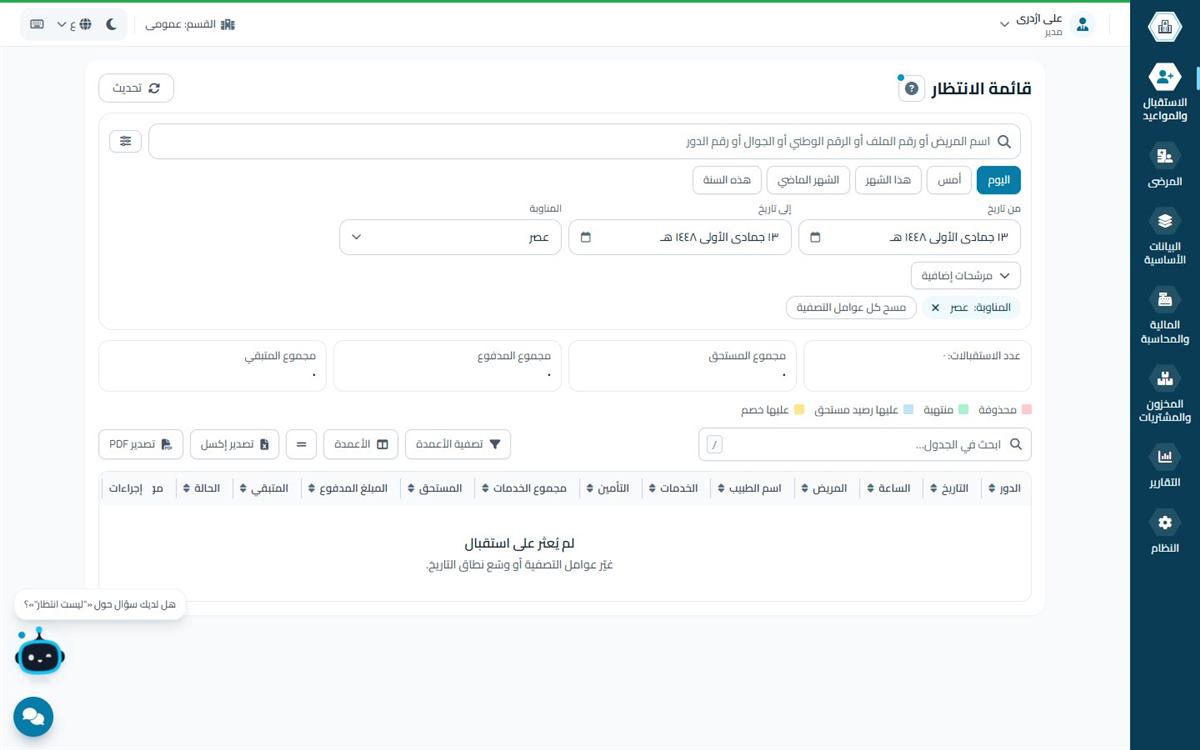Image resolution: width=1200 pixels, height=750 pixels.
Task: Open النظام settings in sidebar
Action: coord(1164,532)
